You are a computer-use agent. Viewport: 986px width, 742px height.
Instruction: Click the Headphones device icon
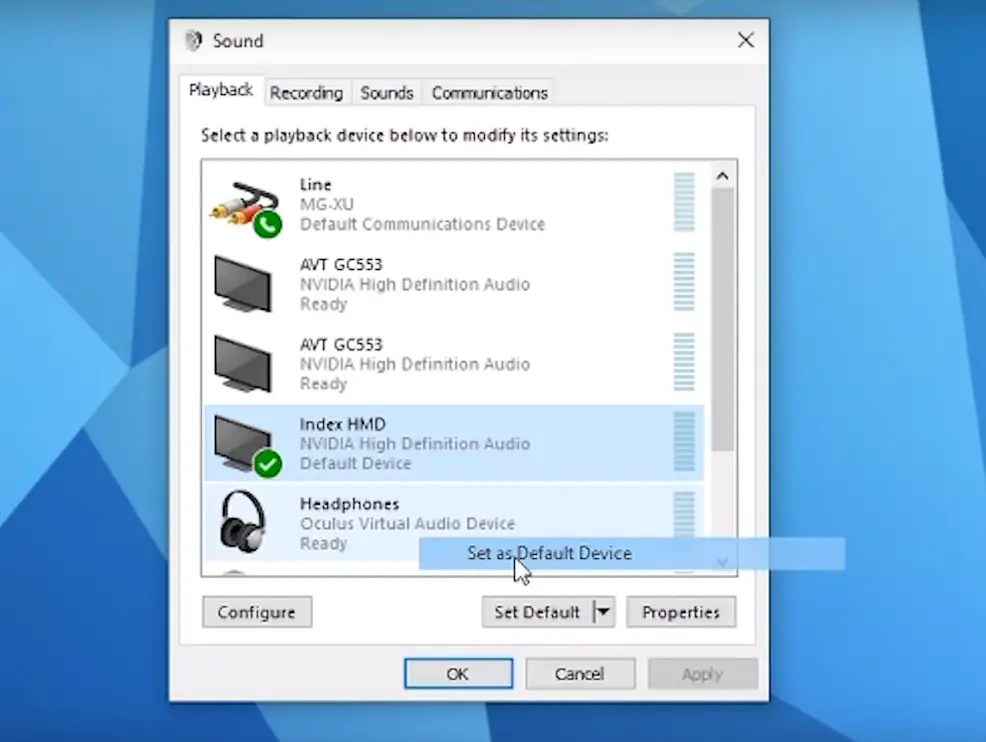(243, 521)
